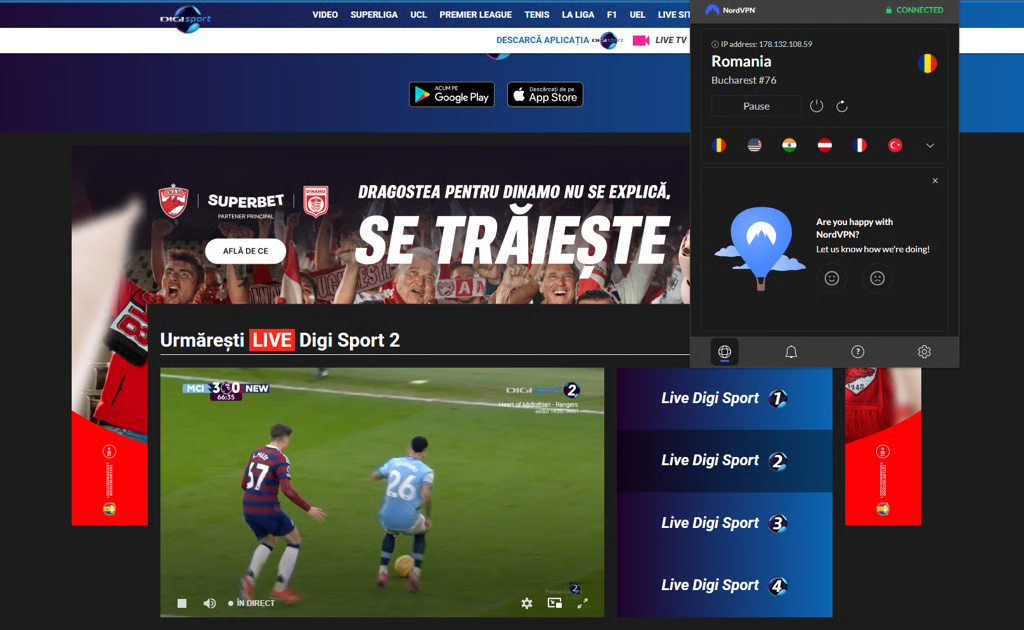Click the IP address info icon
The width and height of the screenshot is (1024, 630).
click(714, 44)
